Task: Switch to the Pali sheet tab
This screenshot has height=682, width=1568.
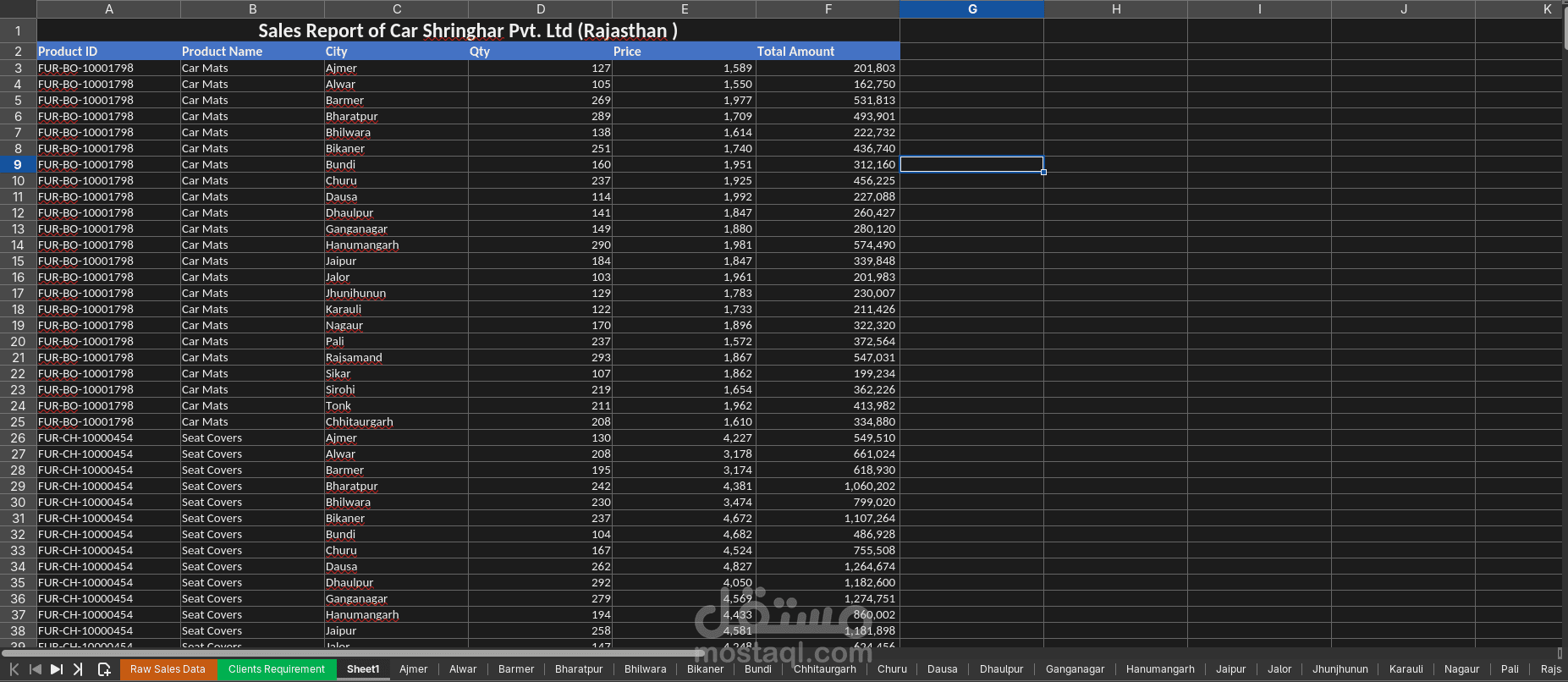Action: [x=1510, y=669]
